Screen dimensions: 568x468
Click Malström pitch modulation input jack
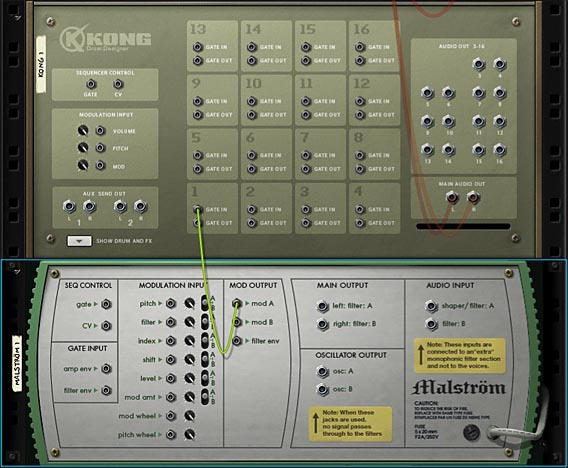coord(171,304)
